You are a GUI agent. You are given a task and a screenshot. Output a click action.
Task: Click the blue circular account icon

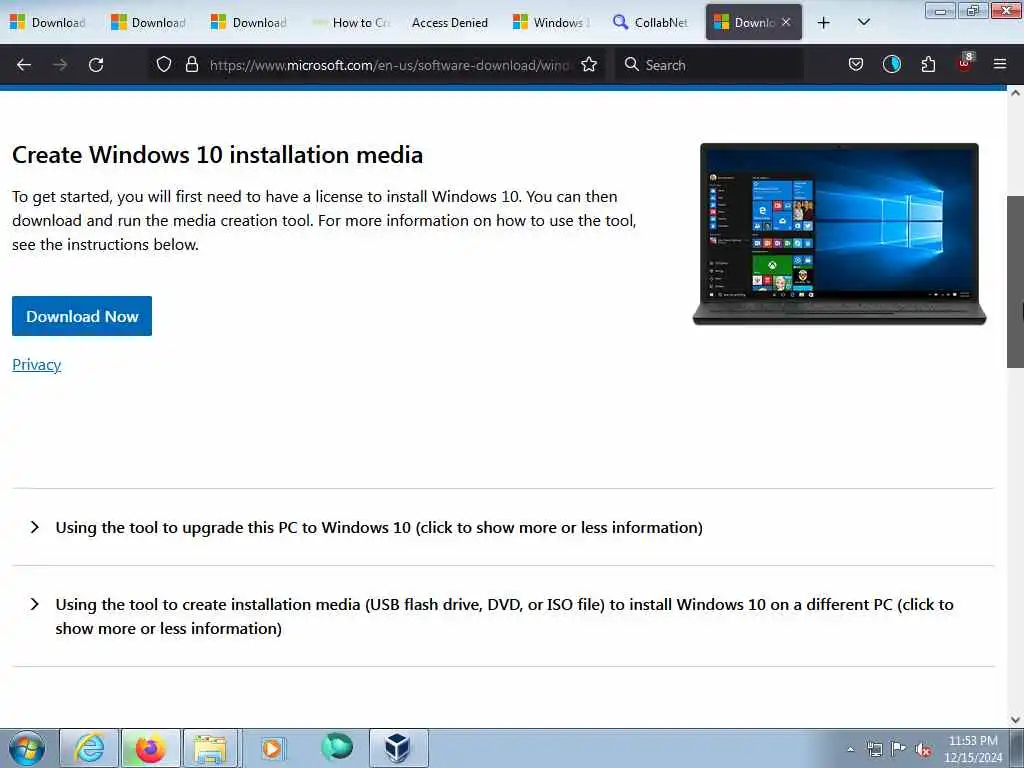click(891, 64)
